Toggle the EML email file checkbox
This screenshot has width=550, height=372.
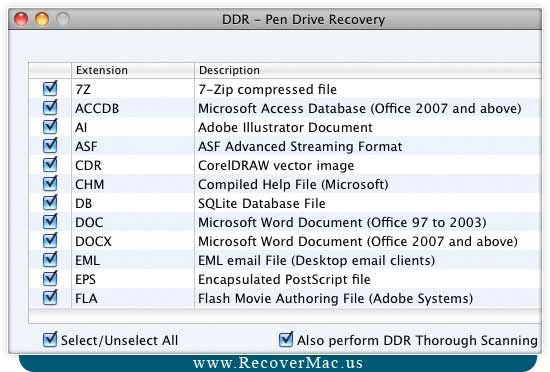50,260
